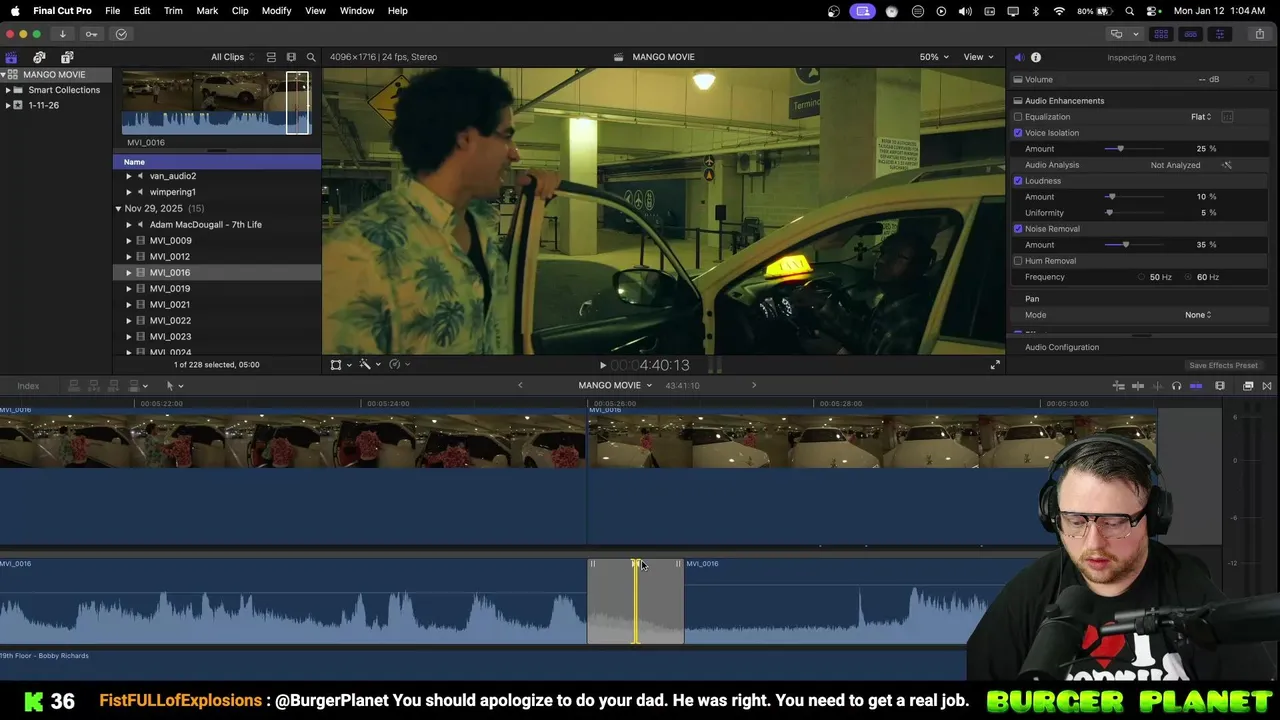
Task: Open the MANGO MOVIE project dropdown in timeline
Action: pos(615,385)
